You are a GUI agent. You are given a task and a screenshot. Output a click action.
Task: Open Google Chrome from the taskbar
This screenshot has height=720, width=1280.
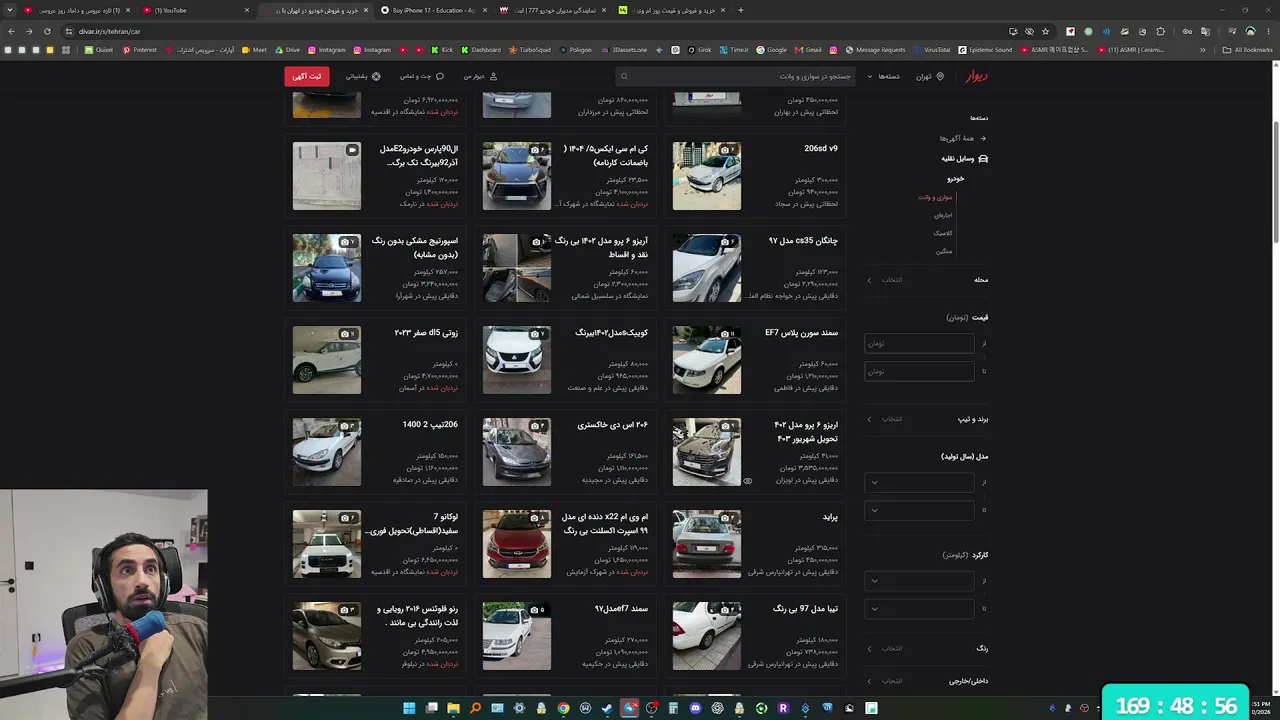[563, 708]
